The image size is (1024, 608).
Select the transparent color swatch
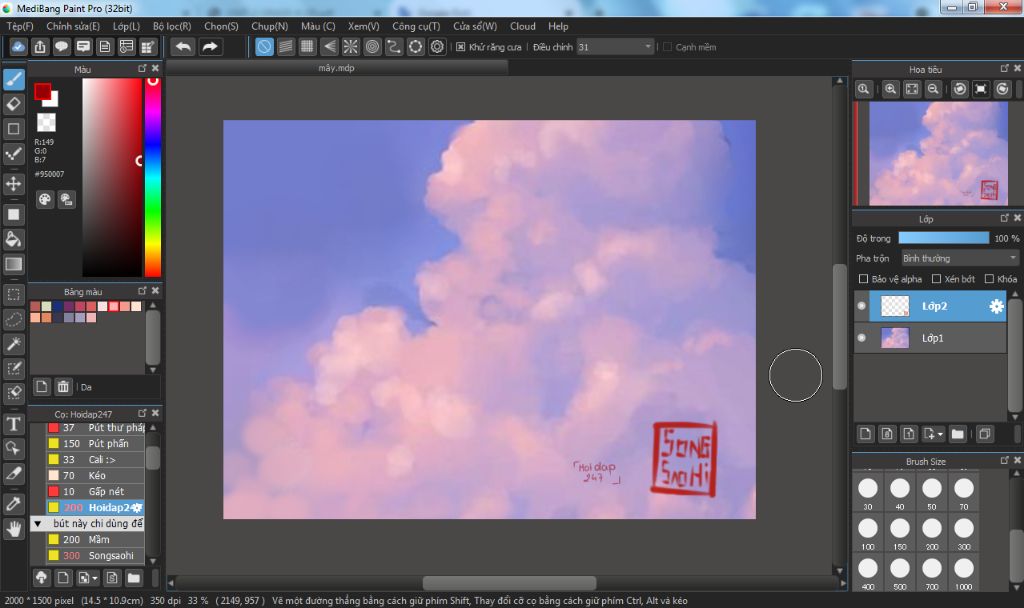[46, 122]
